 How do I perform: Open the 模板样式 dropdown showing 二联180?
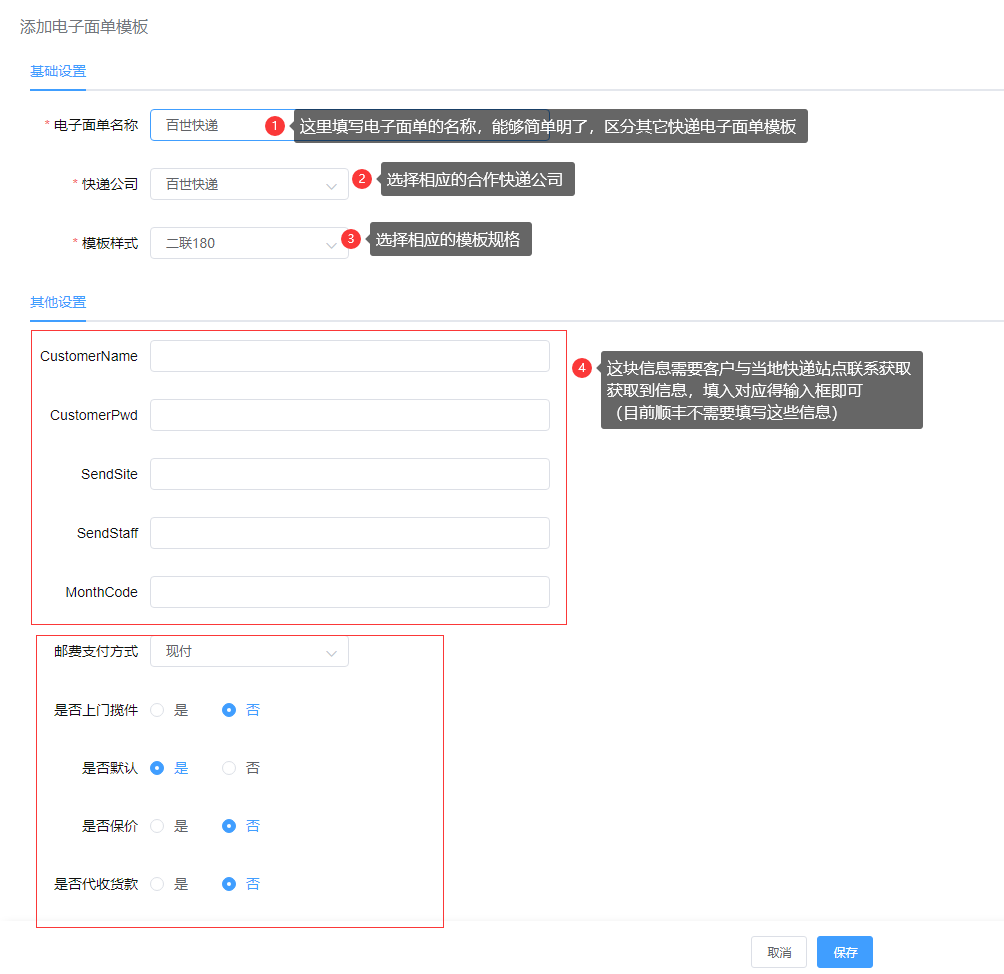249,243
